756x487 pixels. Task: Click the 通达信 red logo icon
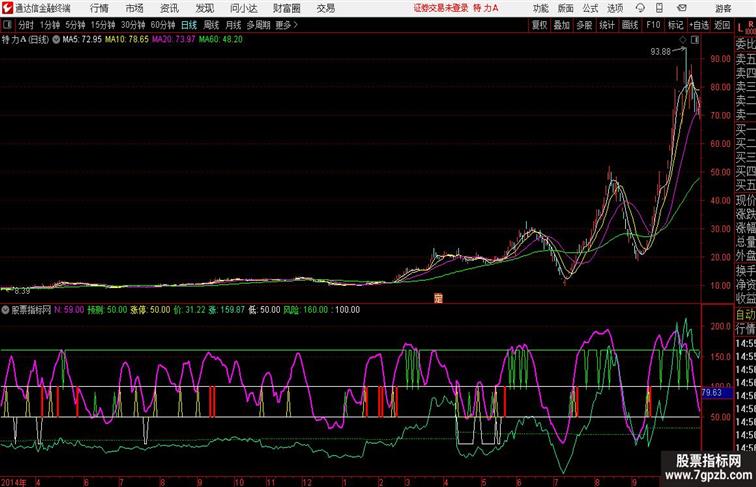[x=7, y=8]
